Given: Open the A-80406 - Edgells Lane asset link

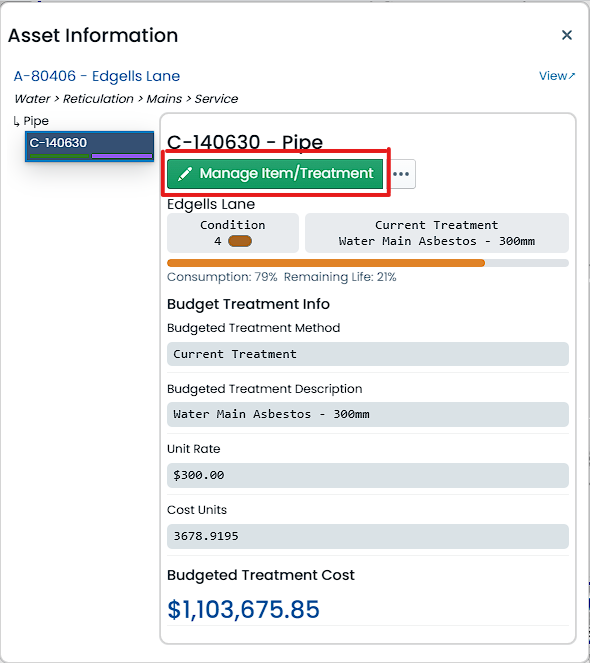Looking at the screenshot, I should pos(97,76).
